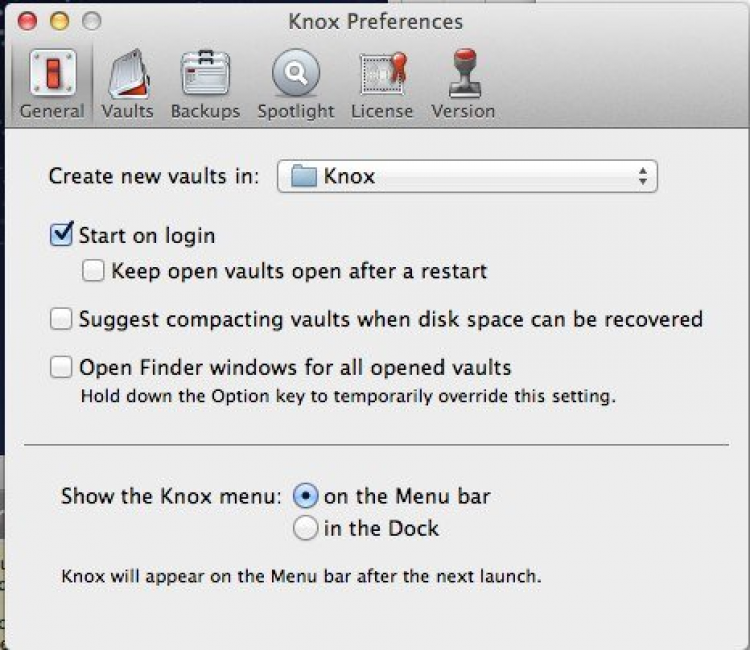Click the yellow minimize window button
The image size is (750, 650).
pos(60,20)
